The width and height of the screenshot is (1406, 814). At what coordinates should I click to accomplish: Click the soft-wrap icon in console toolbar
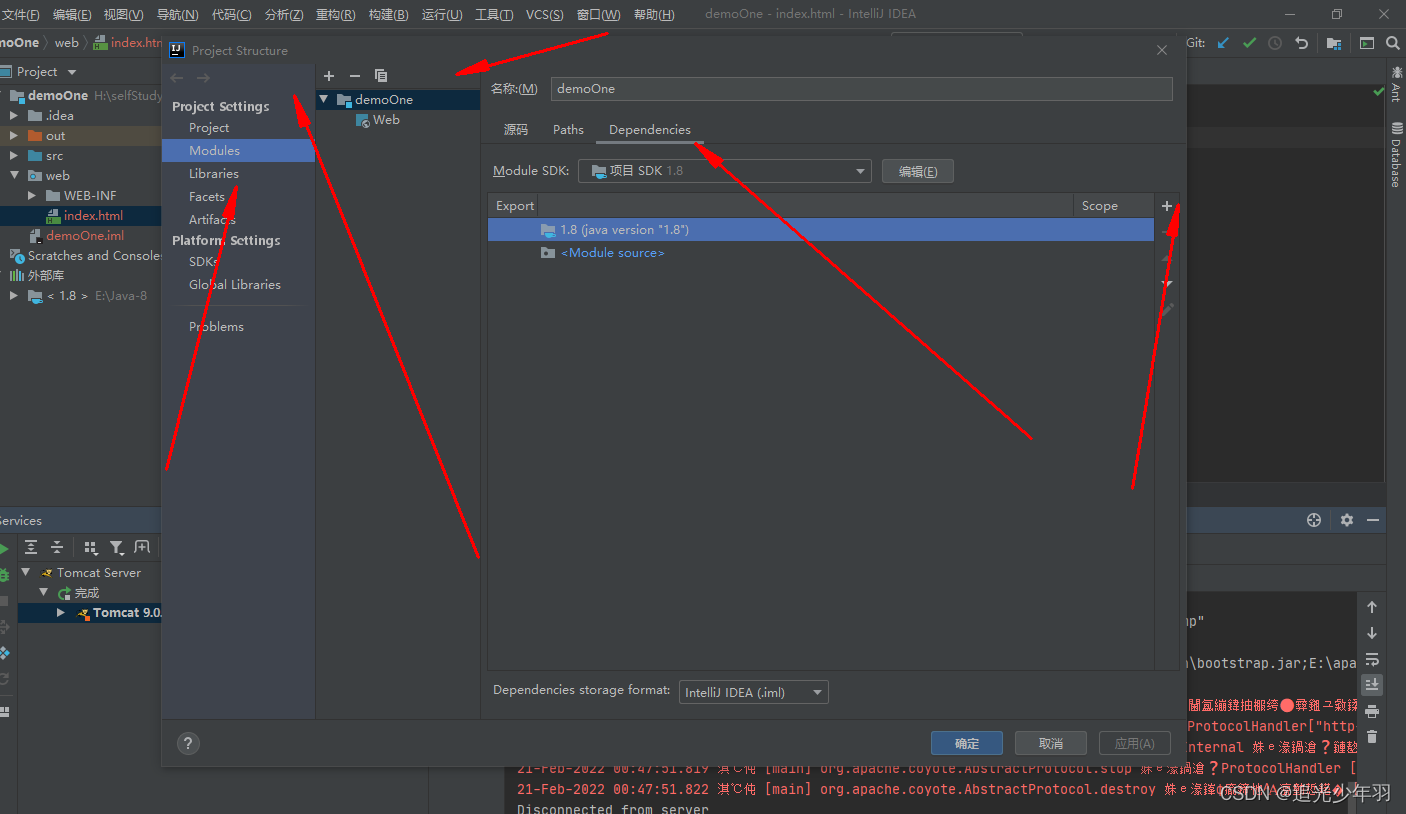[1371, 659]
